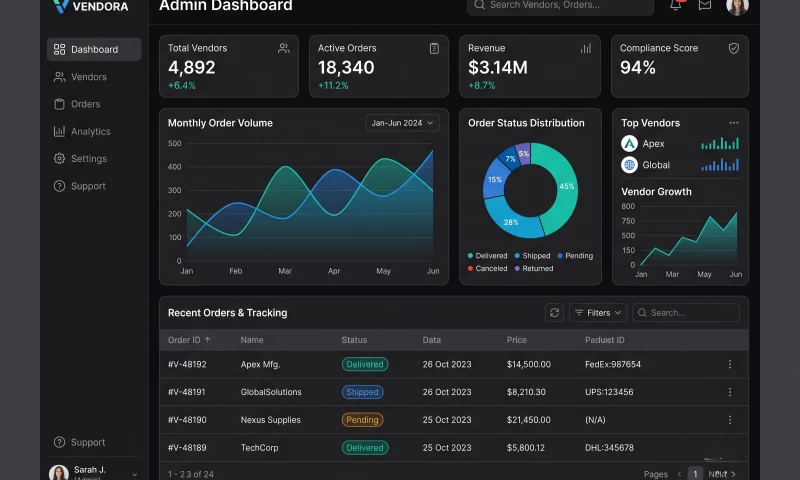The image size is (800, 480).
Task: Open the Jan-Jun 2024 date range dropdown
Action: point(402,123)
